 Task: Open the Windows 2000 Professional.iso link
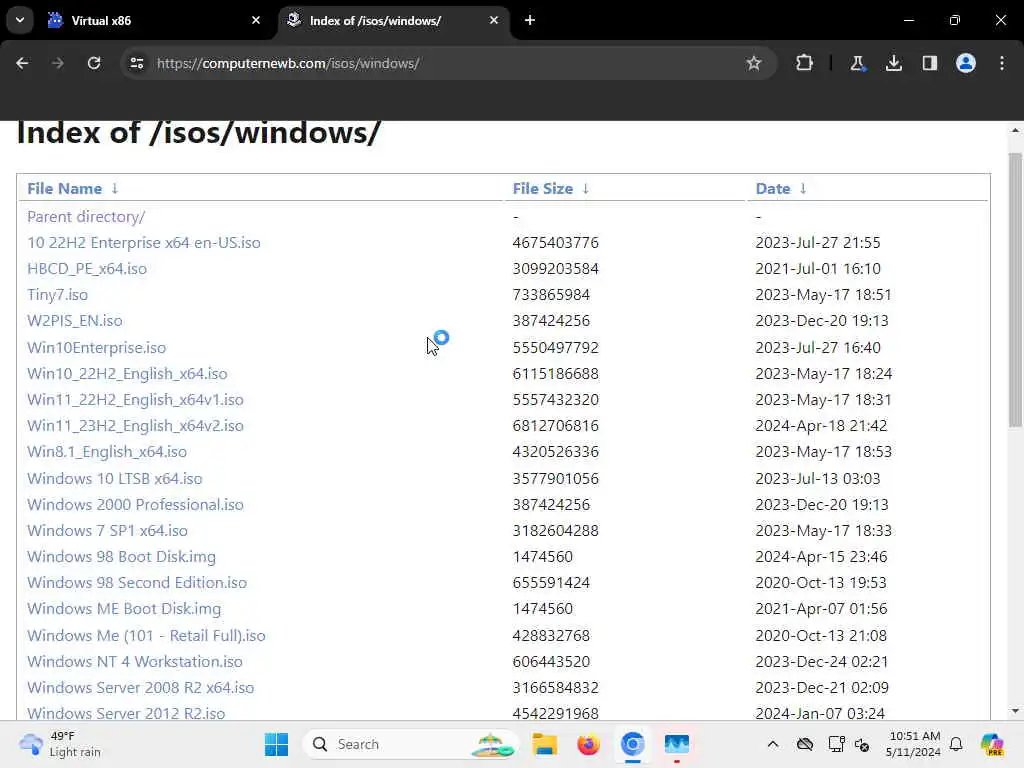pyautogui.click(x=135, y=505)
